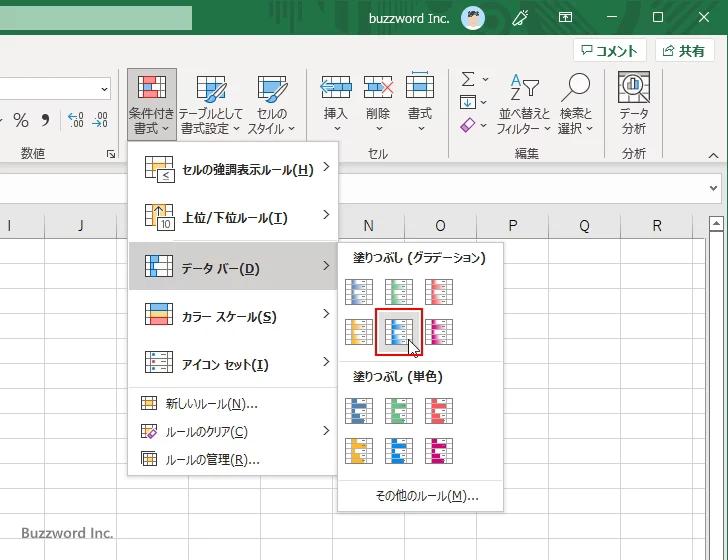Click the percent style button
The image size is (728, 560).
(x=21, y=120)
